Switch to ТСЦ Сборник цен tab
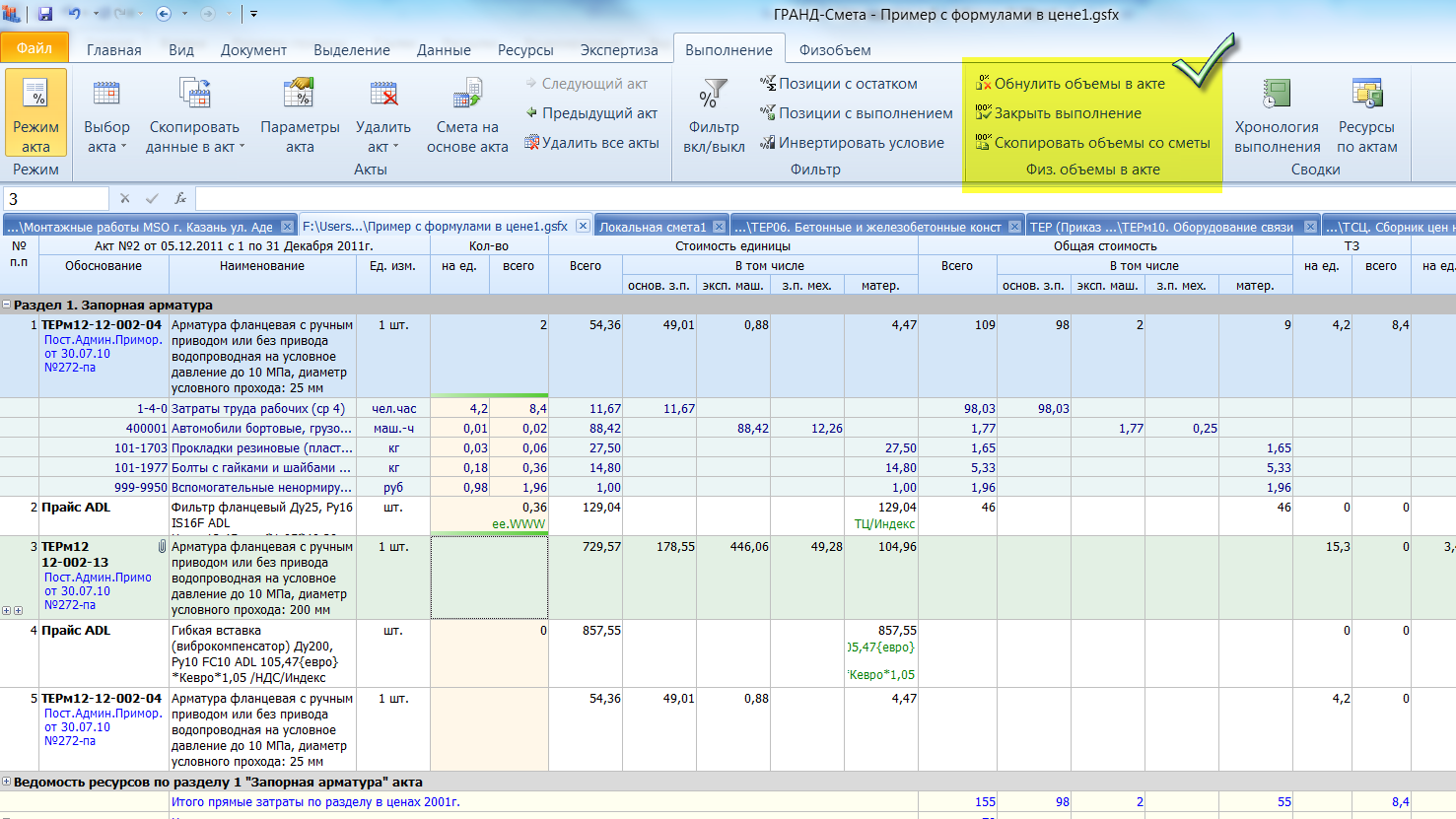Viewport: 1456px width, 819px height. tap(1388, 227)
